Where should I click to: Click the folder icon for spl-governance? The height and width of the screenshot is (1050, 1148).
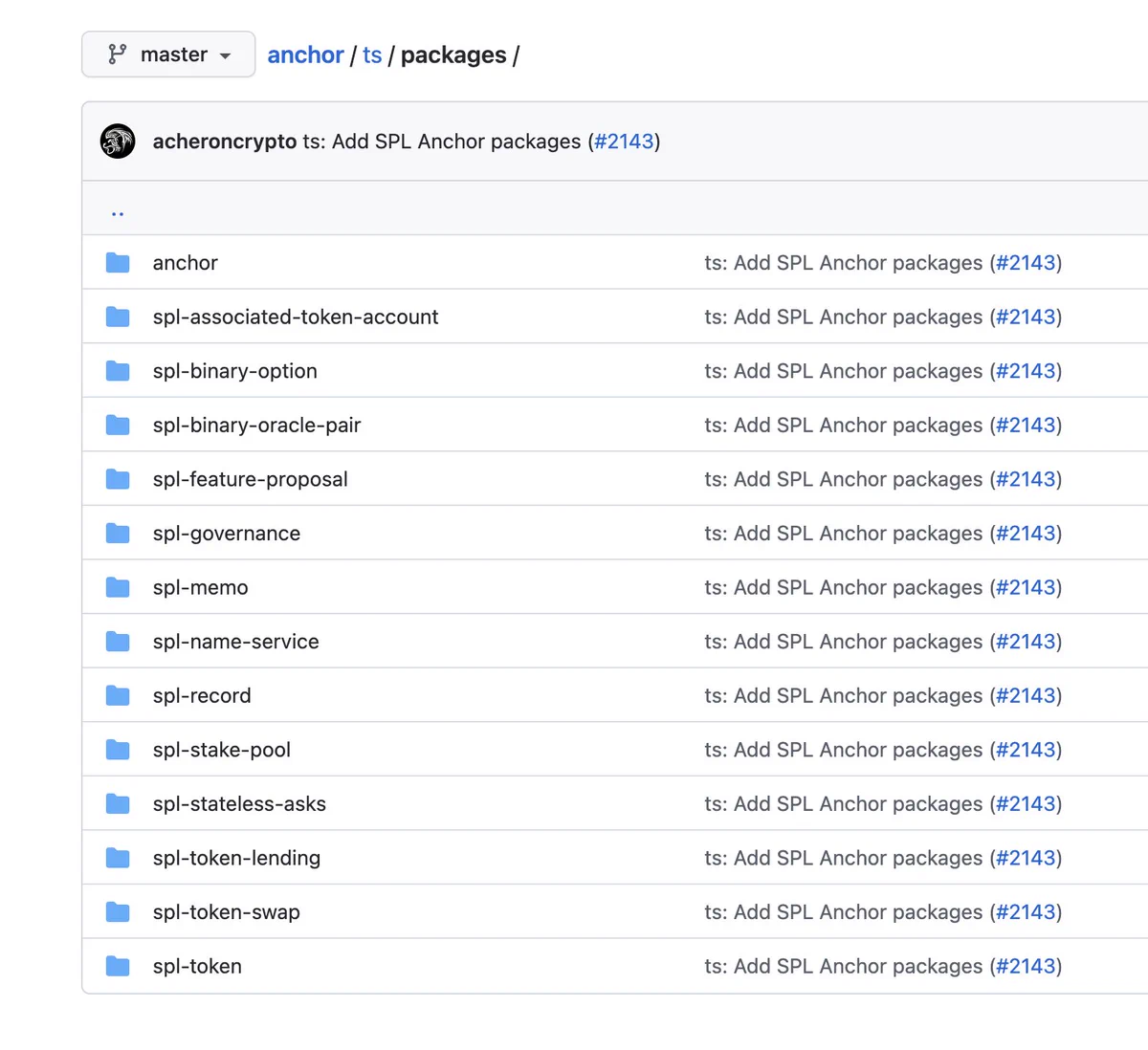(x=118, y=534)
